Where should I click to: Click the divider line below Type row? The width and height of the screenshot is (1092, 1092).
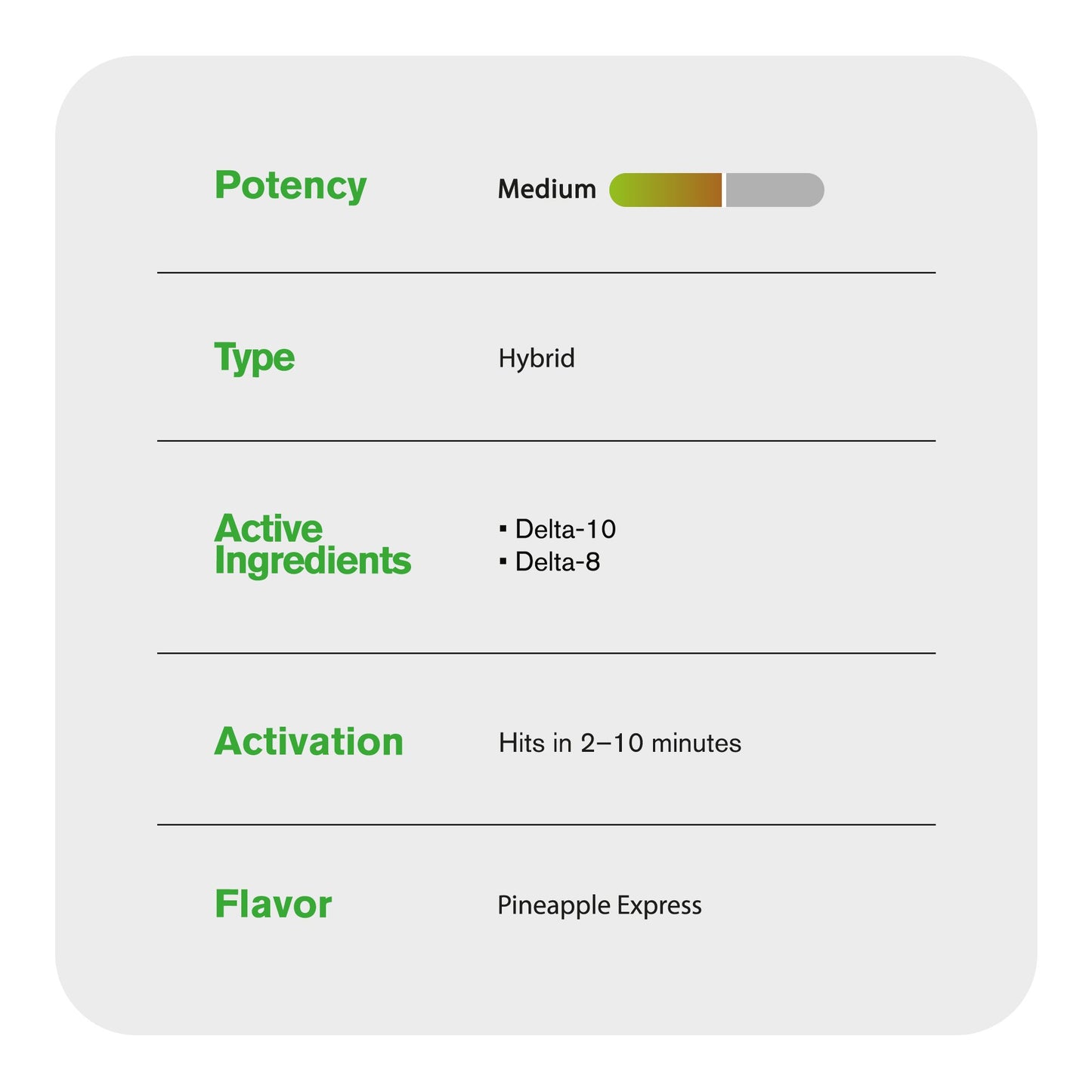tap(546, 441)
